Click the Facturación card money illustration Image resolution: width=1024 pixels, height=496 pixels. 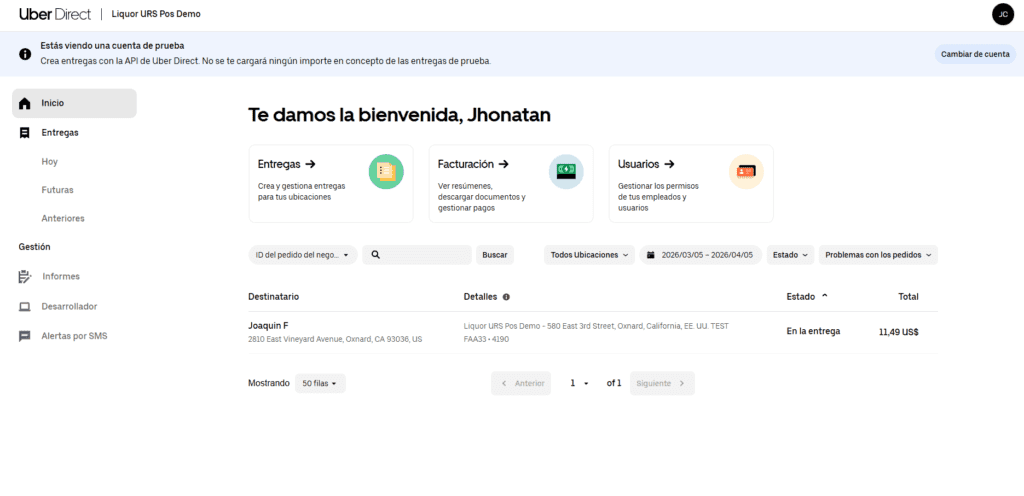click(566, 172)
